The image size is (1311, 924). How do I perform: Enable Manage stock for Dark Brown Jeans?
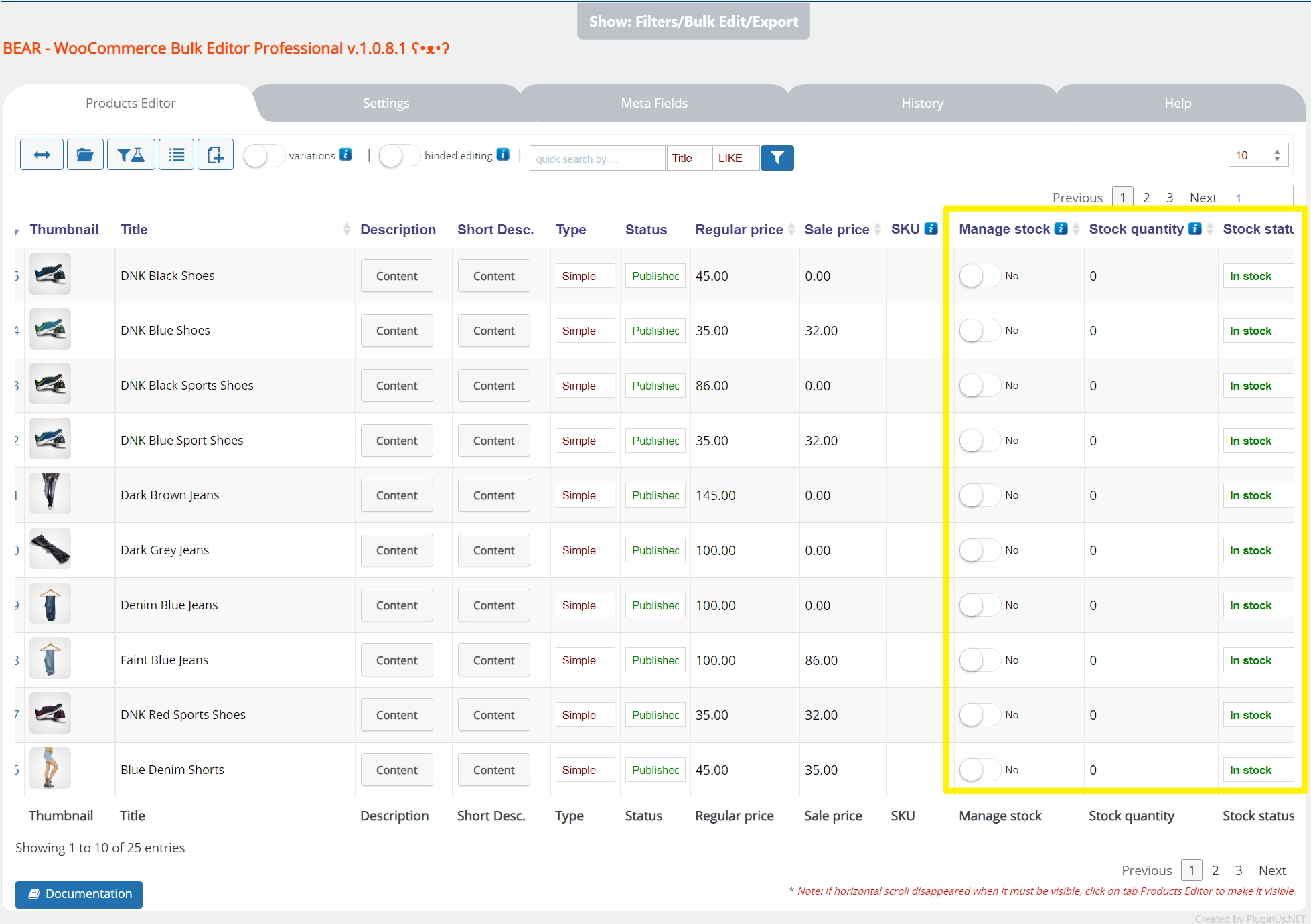point(980,495)
